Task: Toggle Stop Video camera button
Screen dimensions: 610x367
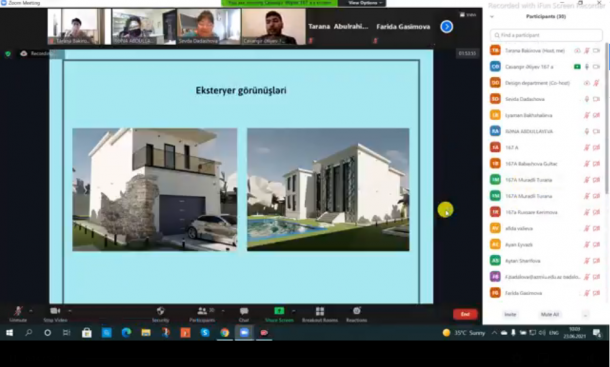Action: [55, 311]
